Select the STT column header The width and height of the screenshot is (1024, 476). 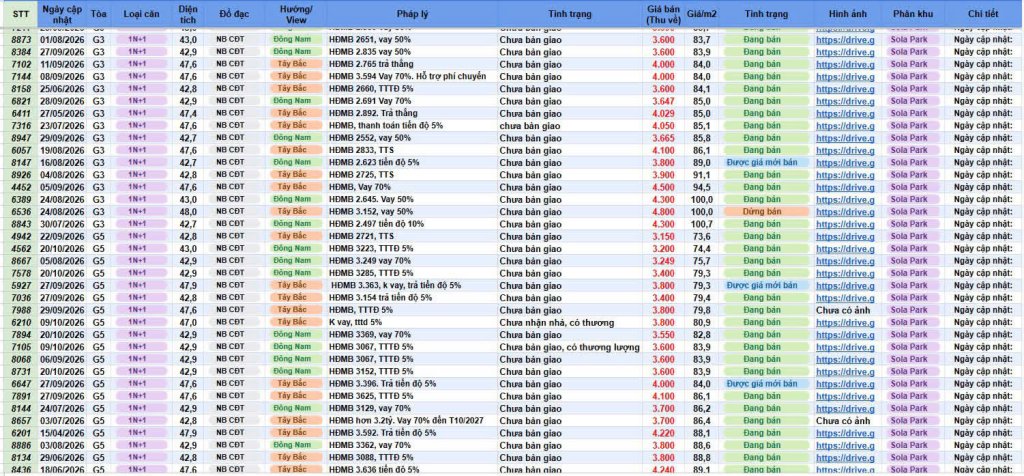(21, 14)
